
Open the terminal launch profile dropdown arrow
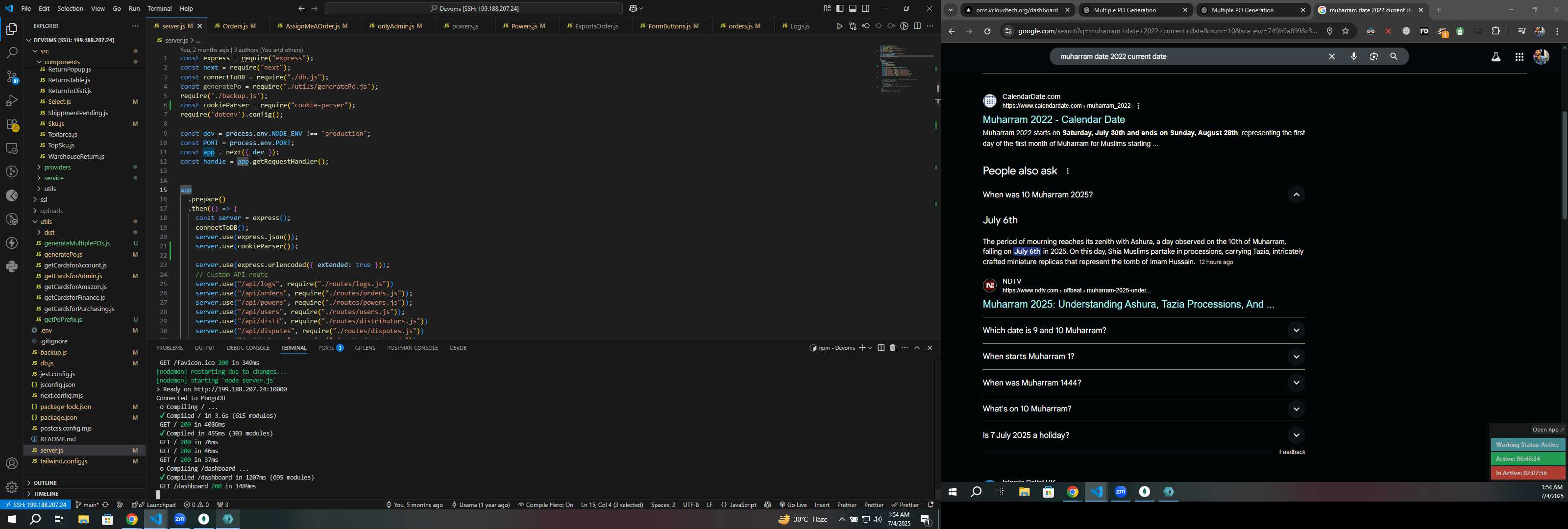pyautogui.click(x=870, y=348)
